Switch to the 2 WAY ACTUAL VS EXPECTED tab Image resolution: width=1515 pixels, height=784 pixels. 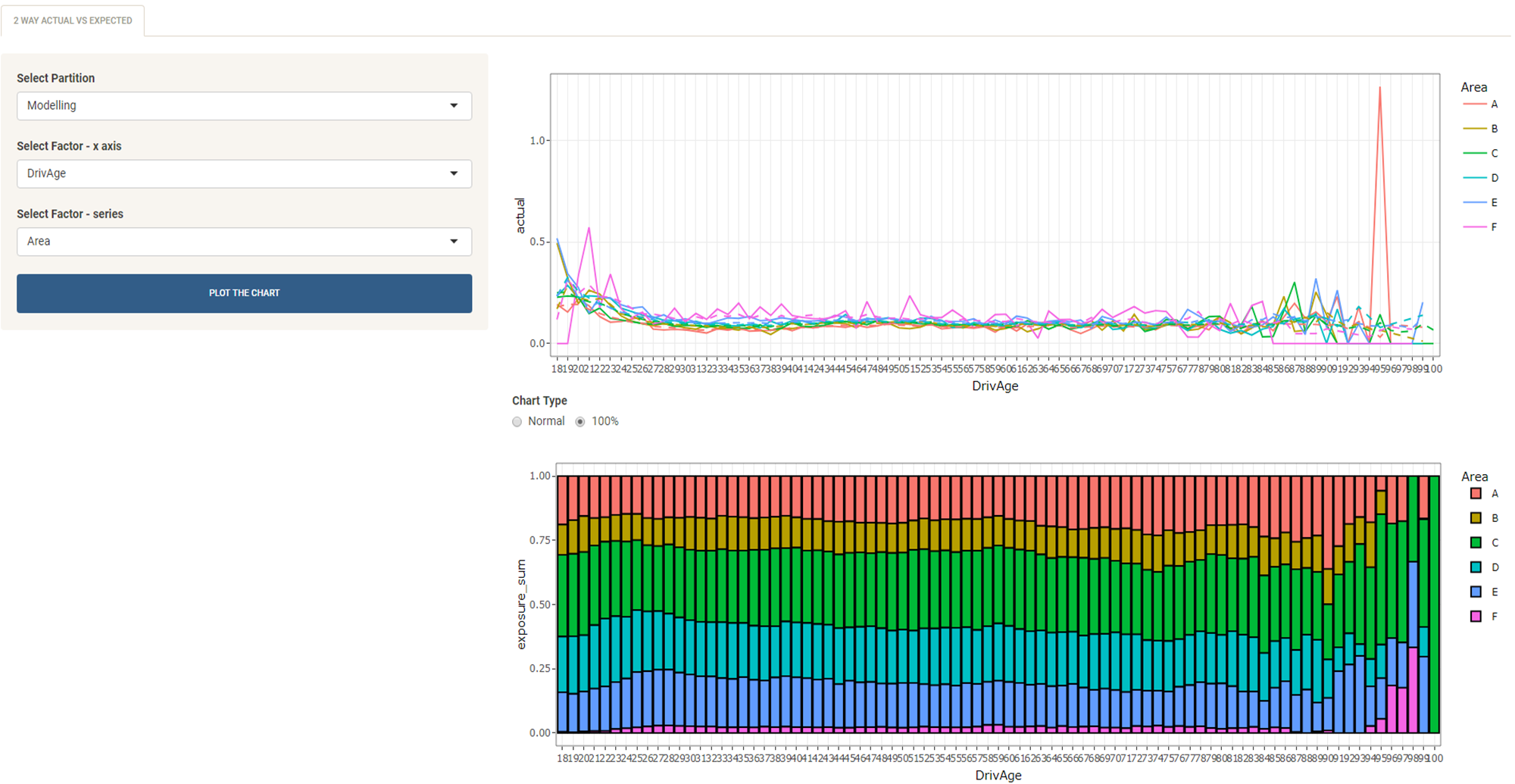(x=73, y=21)
